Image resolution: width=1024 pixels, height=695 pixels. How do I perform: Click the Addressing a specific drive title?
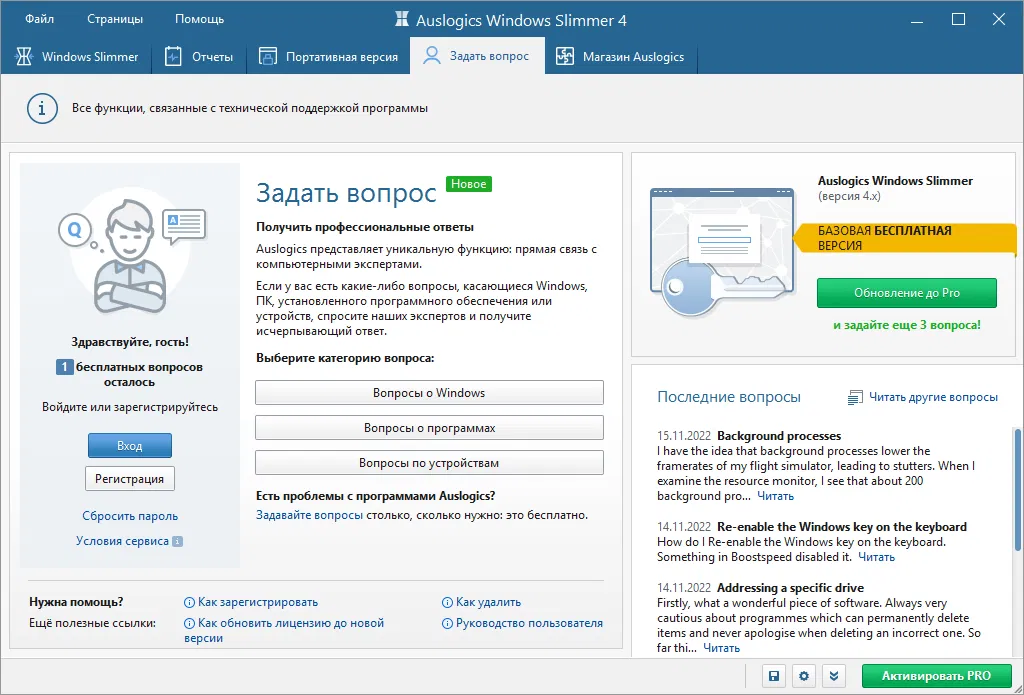pos(790,588)
